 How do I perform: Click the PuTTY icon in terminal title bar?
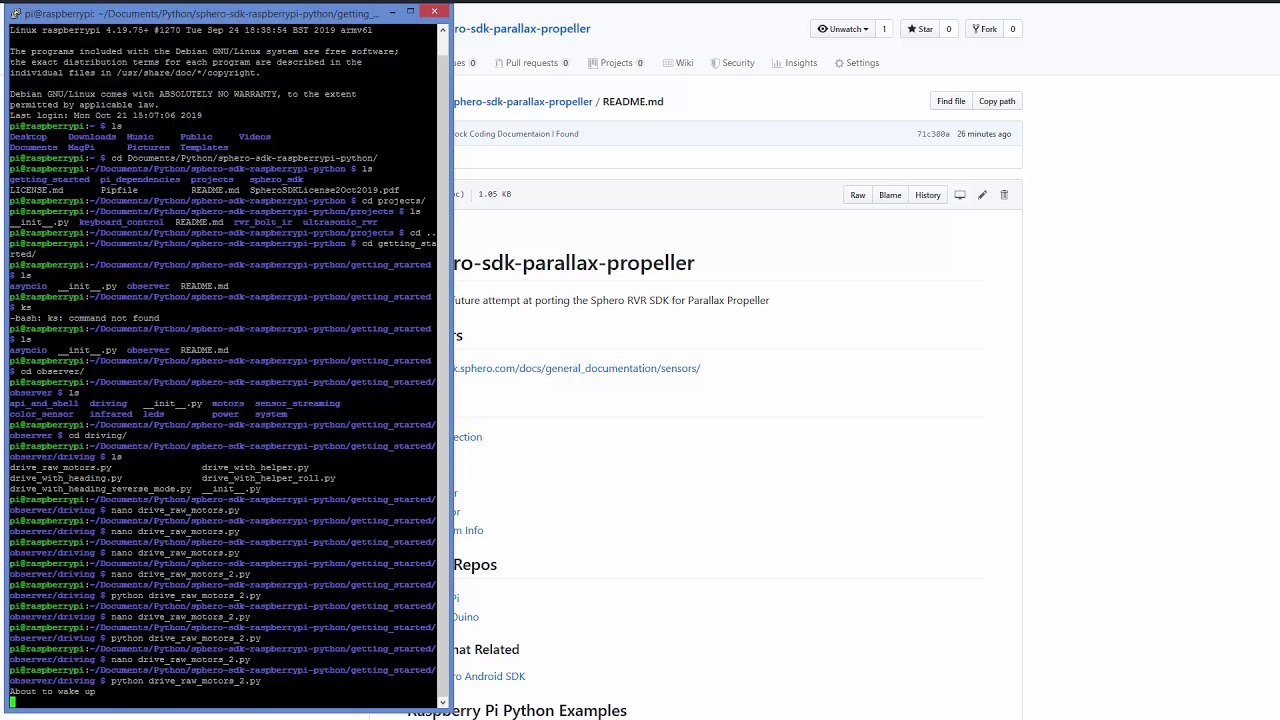15,13
